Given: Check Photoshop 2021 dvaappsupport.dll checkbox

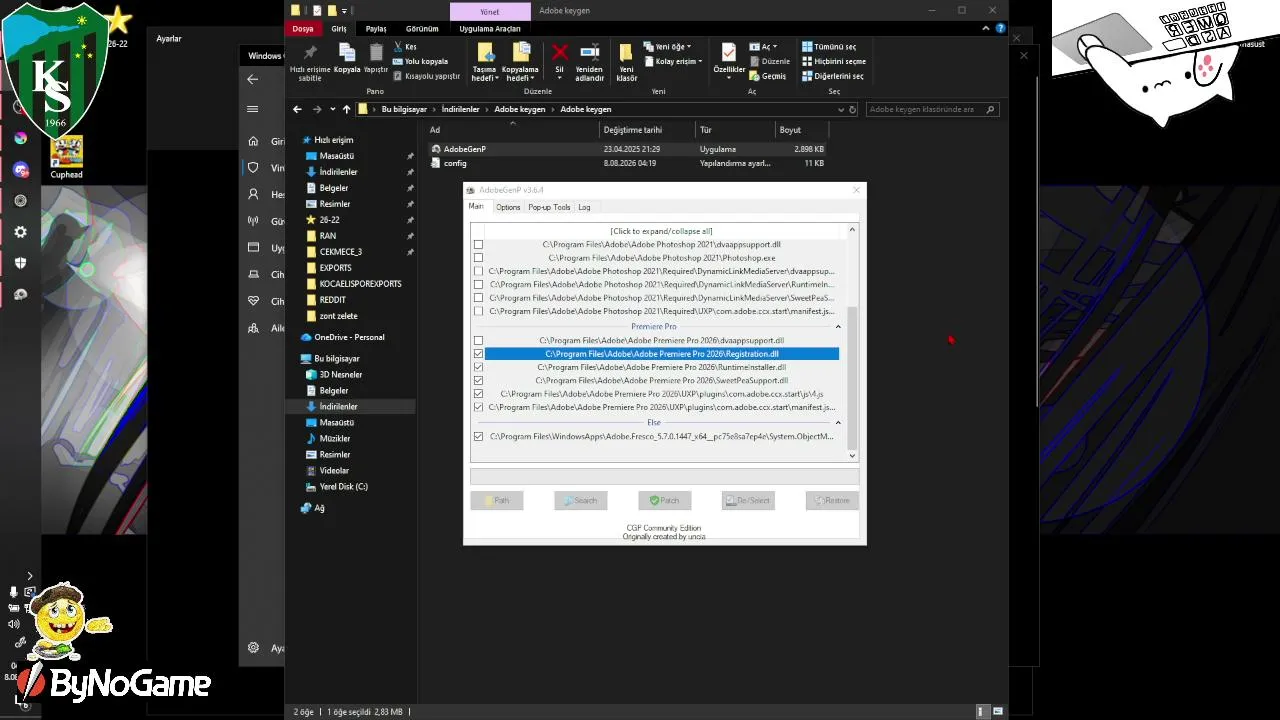Looking at the screenshot, I should point(478,244).
